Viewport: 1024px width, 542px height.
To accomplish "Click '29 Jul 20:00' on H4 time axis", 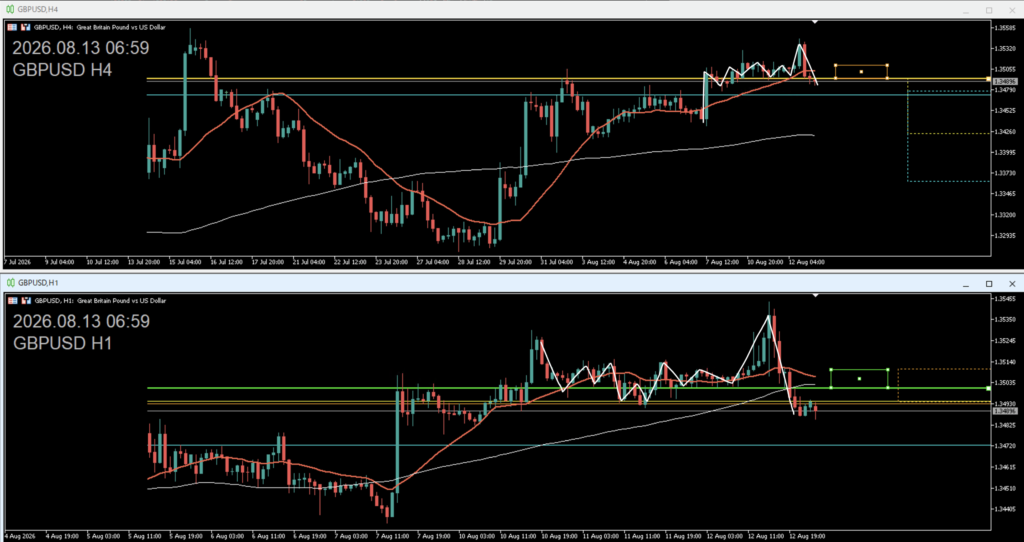I will (516, 262).
